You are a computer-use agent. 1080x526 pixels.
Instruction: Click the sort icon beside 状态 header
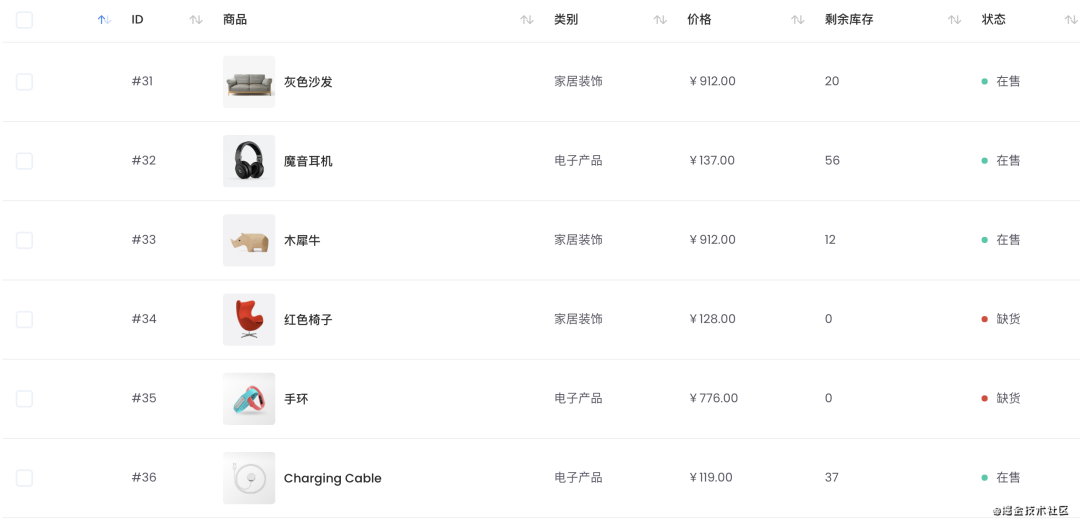coord(1071,20)
